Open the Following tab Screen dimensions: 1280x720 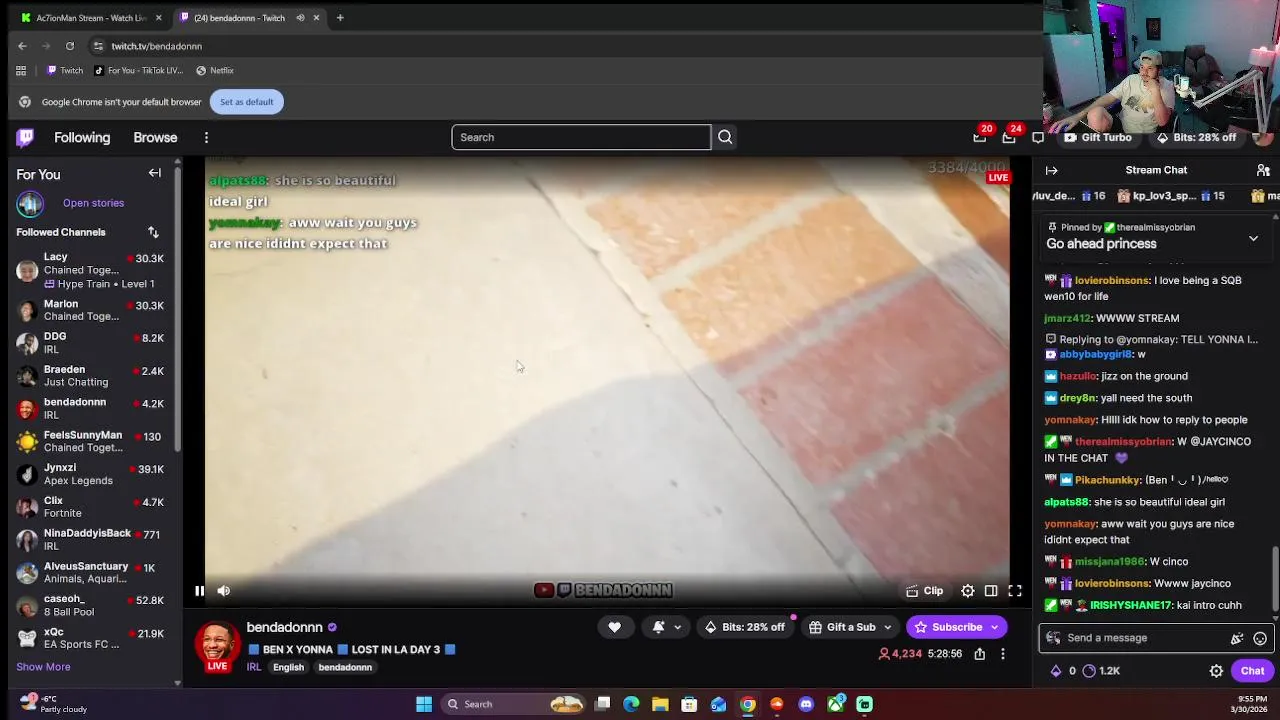[82, 137]
